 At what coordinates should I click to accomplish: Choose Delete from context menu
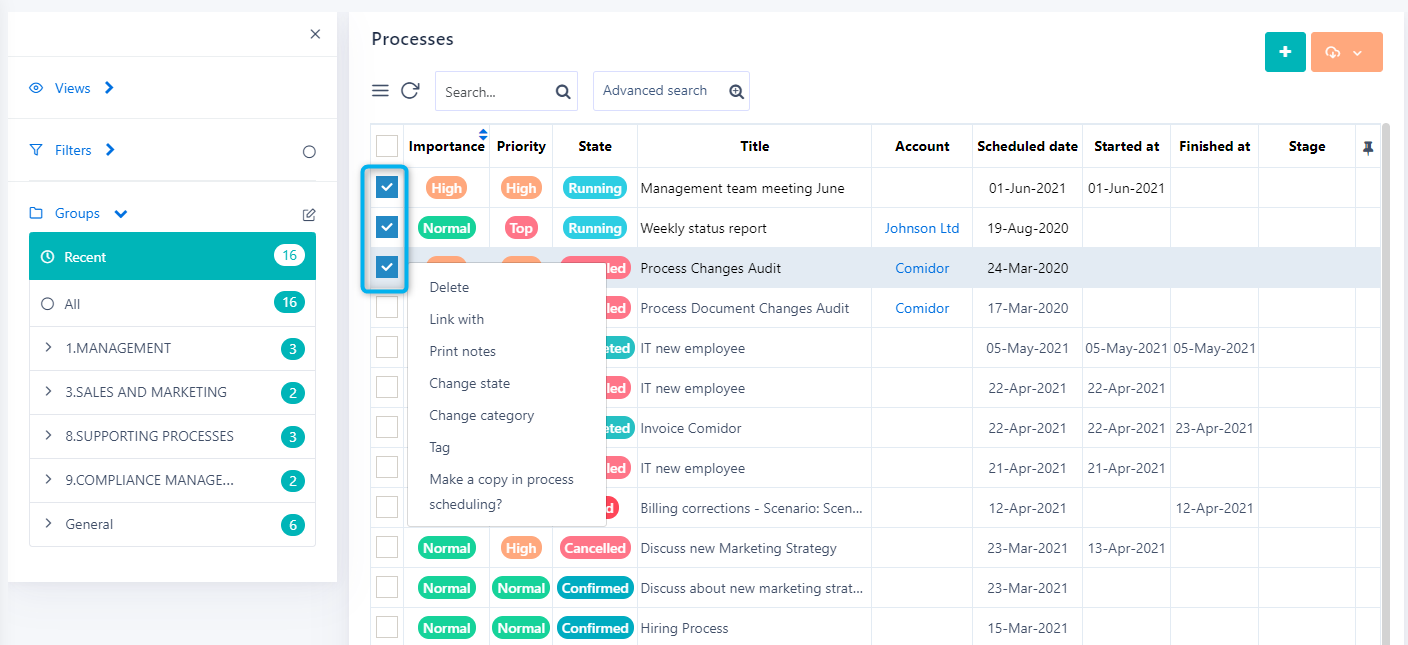[449, 287]
